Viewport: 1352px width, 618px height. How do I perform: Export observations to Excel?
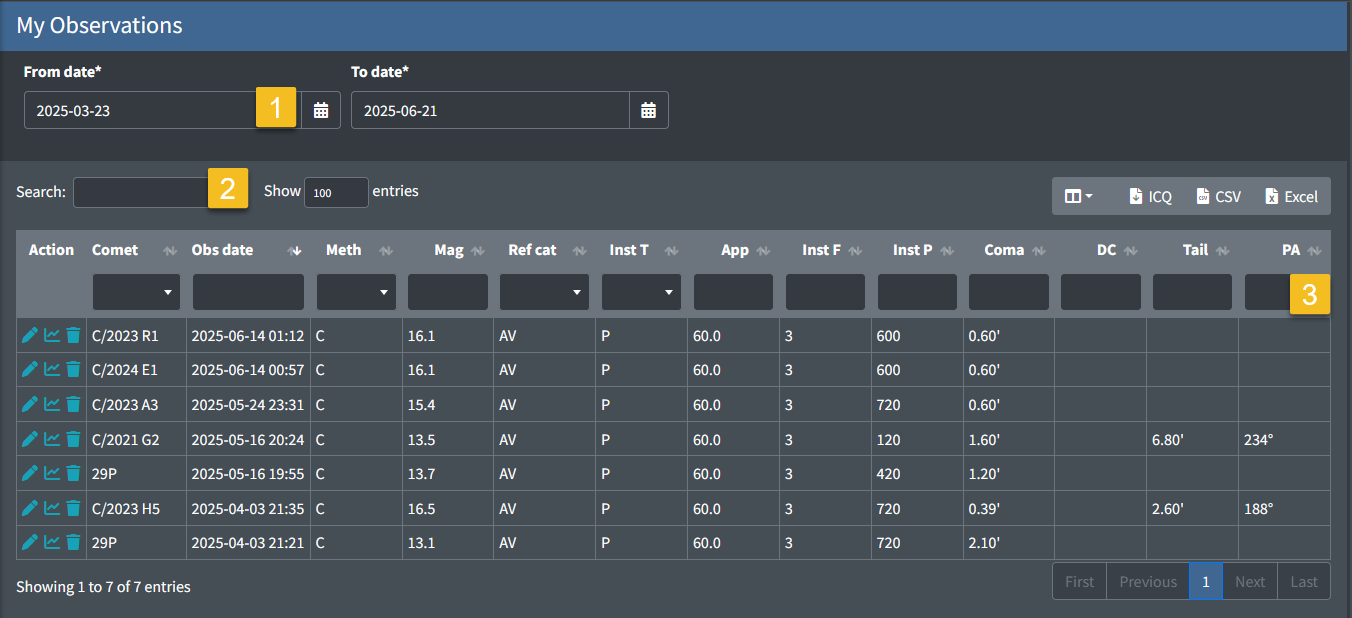coord(1291,196)
